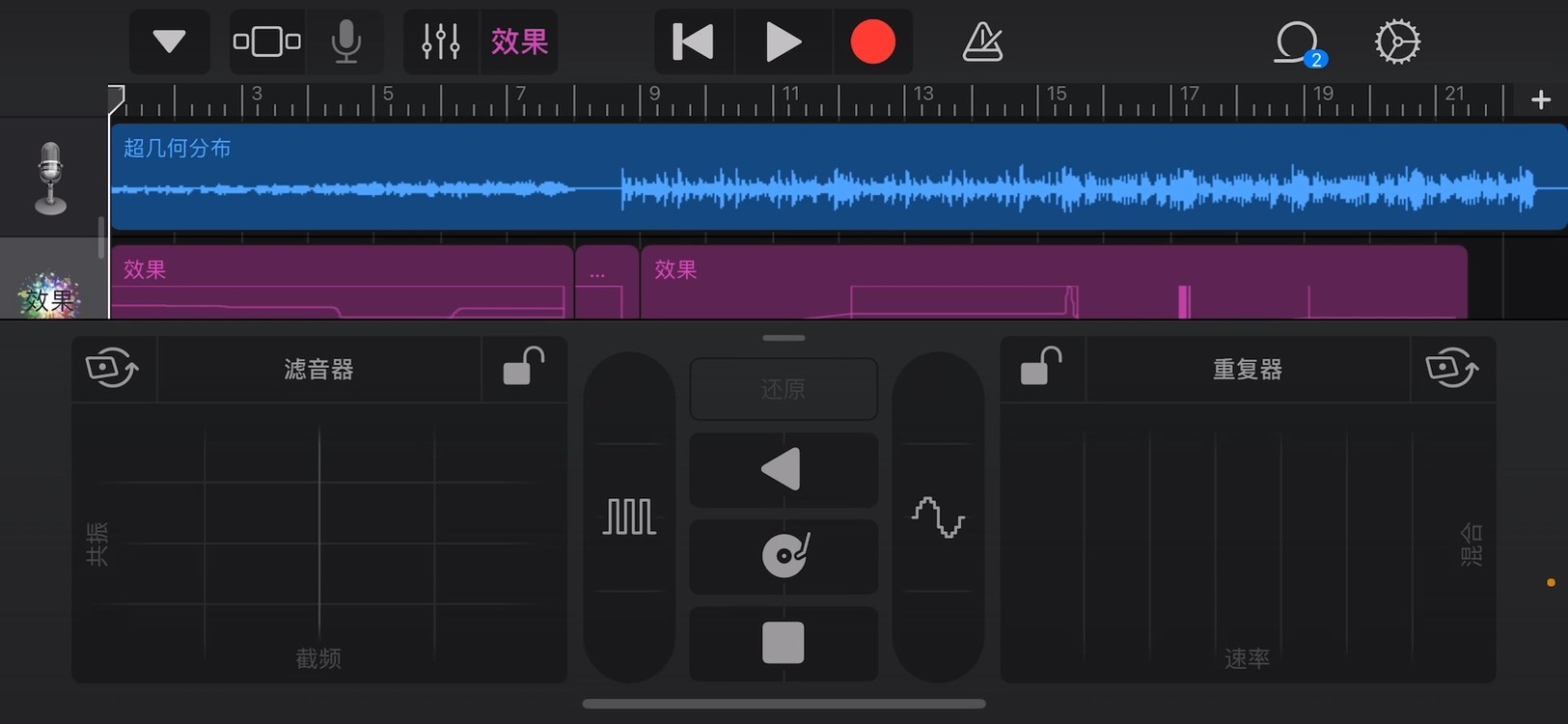This screenshot has width=1568, height=724.
Task: Switch to tracks view icon
Action: point(267,42)
